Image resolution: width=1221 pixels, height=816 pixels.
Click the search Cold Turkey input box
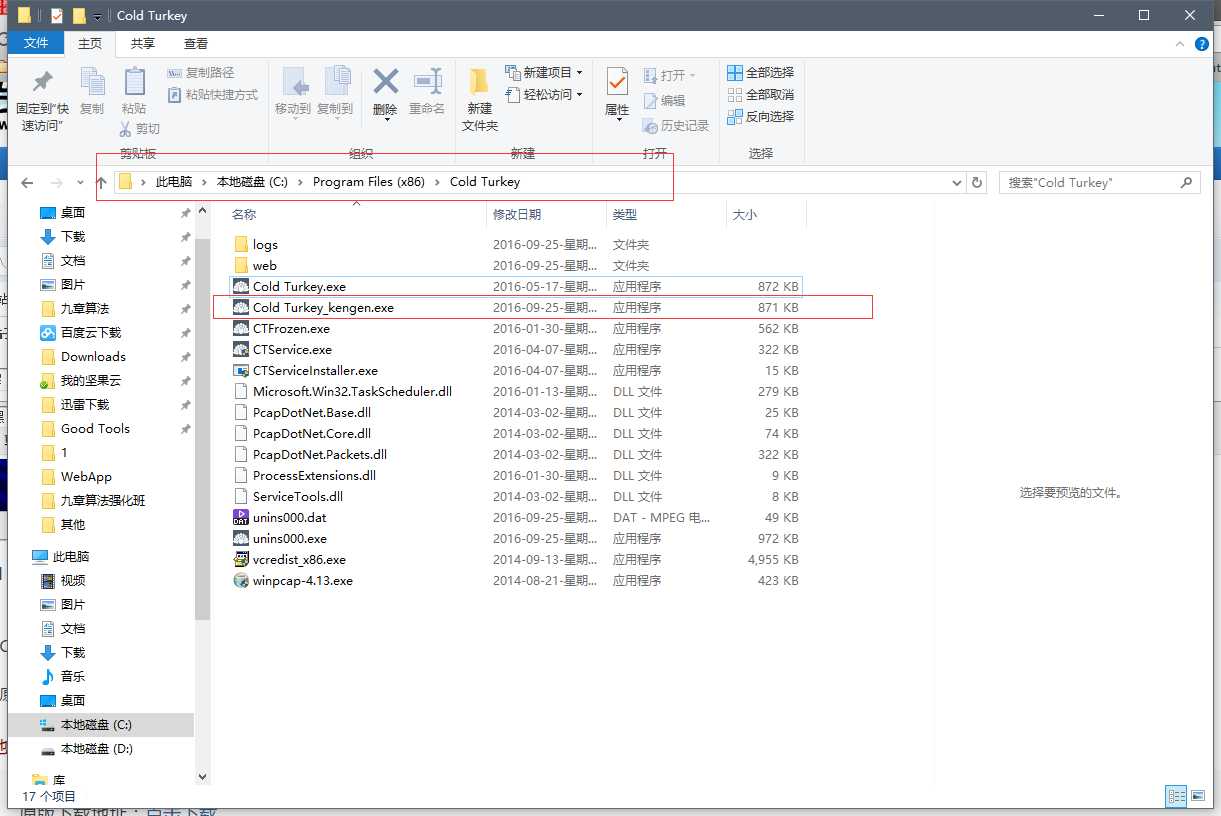1090,183
